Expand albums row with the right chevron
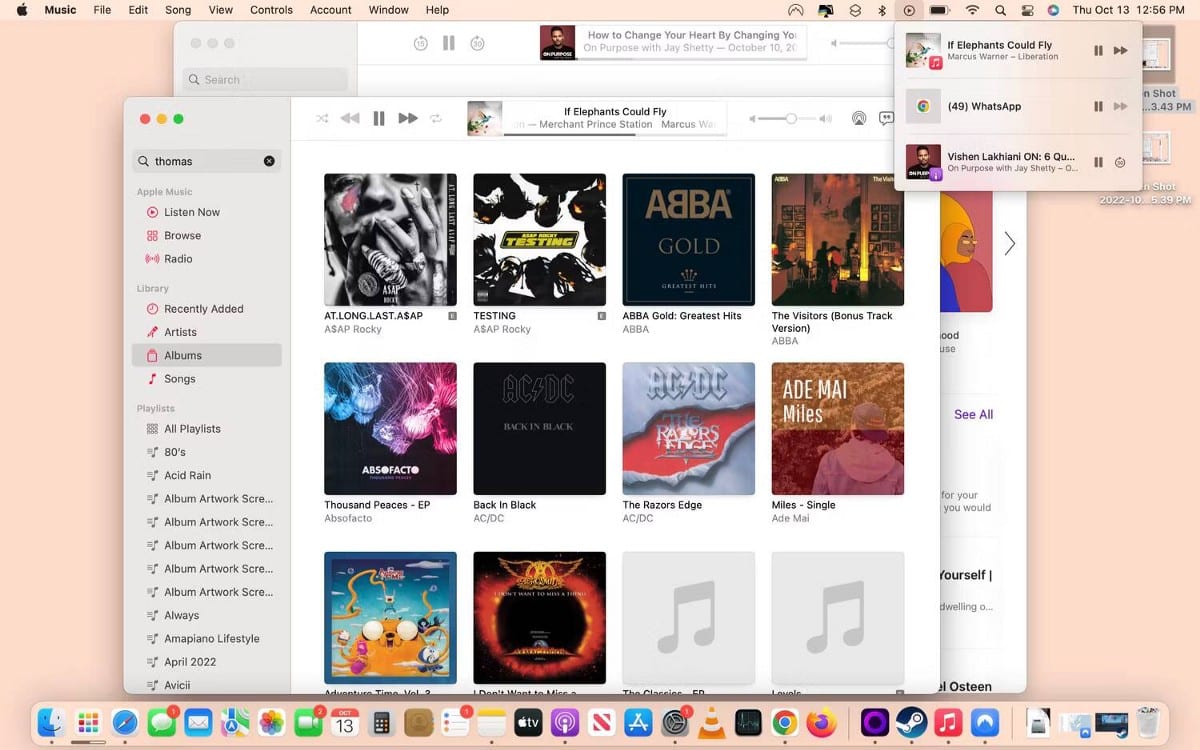Image resolution: width=1200 pixels, height=750 pixels. click(x=1009, y=243)
